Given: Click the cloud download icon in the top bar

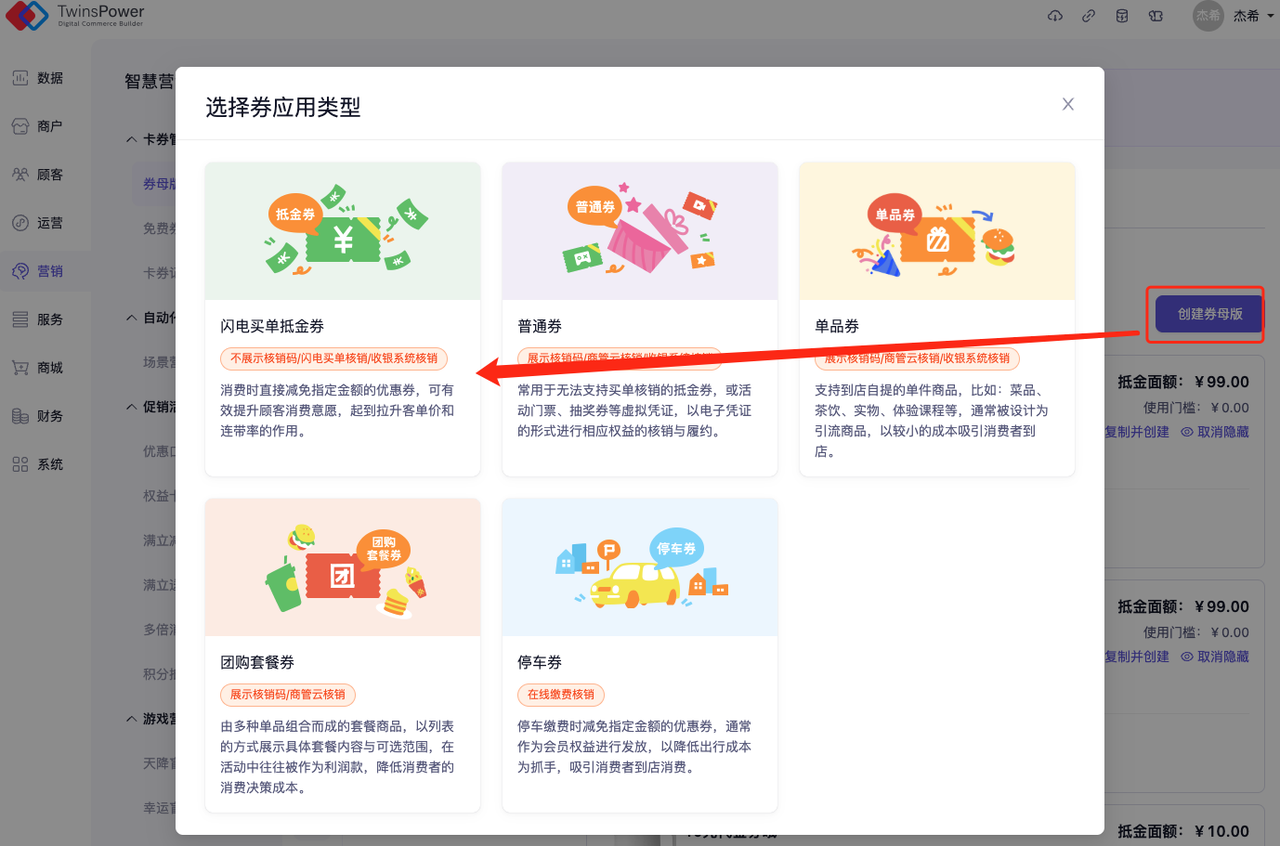Looking at the screenshot, I should pos(1055,16).
